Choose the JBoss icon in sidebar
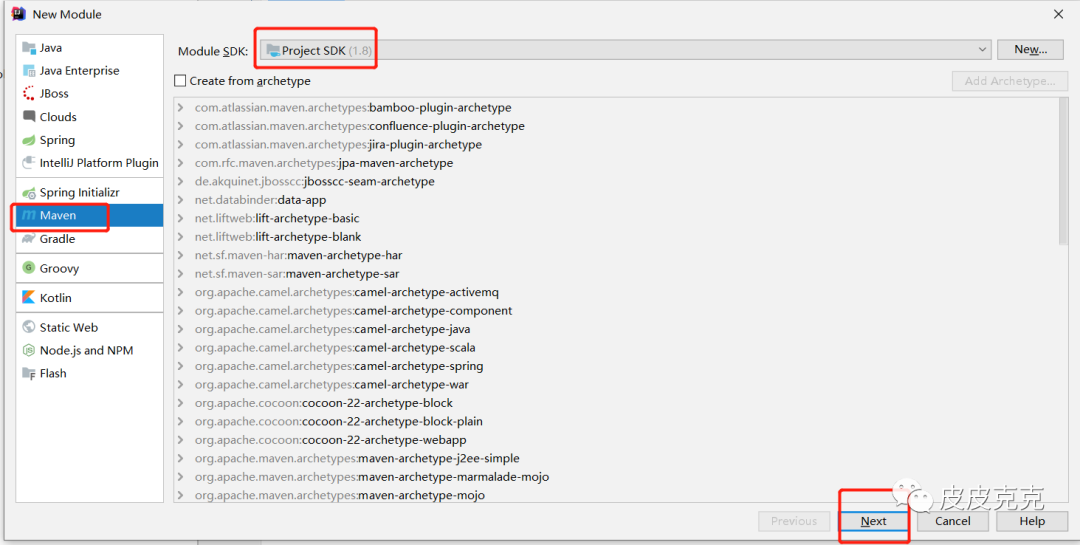Viewport: 1080px width, 545px height. pyautogui.click(x=29, y=94)
